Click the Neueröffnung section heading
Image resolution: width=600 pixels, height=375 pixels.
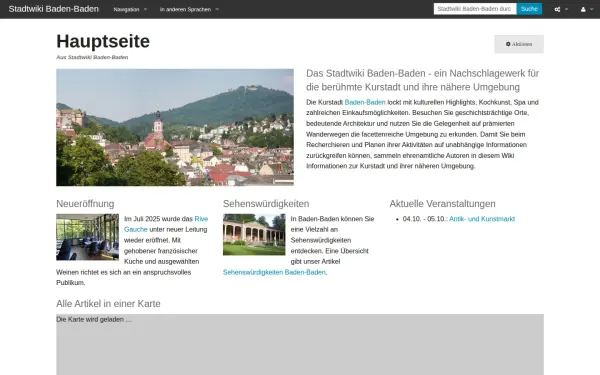point(85,204)
